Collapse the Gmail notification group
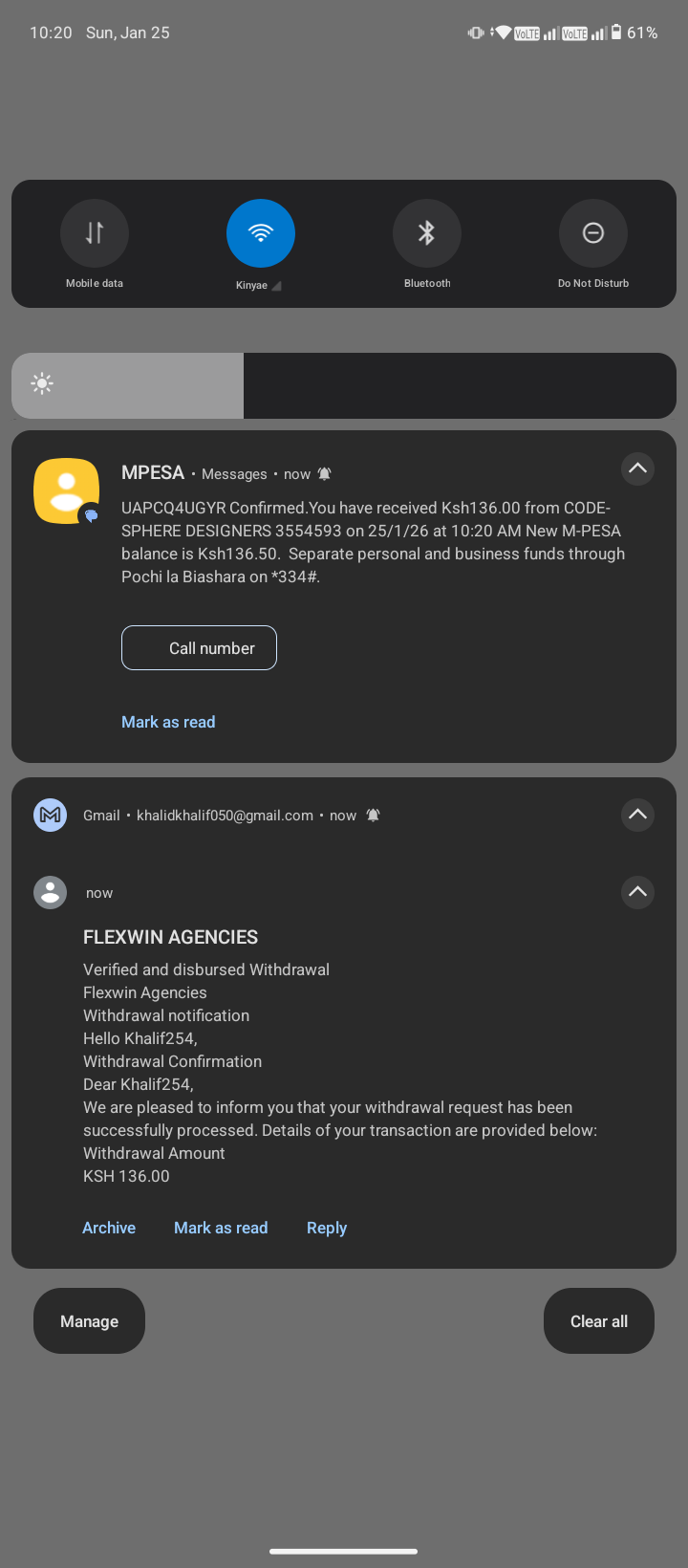Screen dimensions: 688x1568 [x=637, y=815]
